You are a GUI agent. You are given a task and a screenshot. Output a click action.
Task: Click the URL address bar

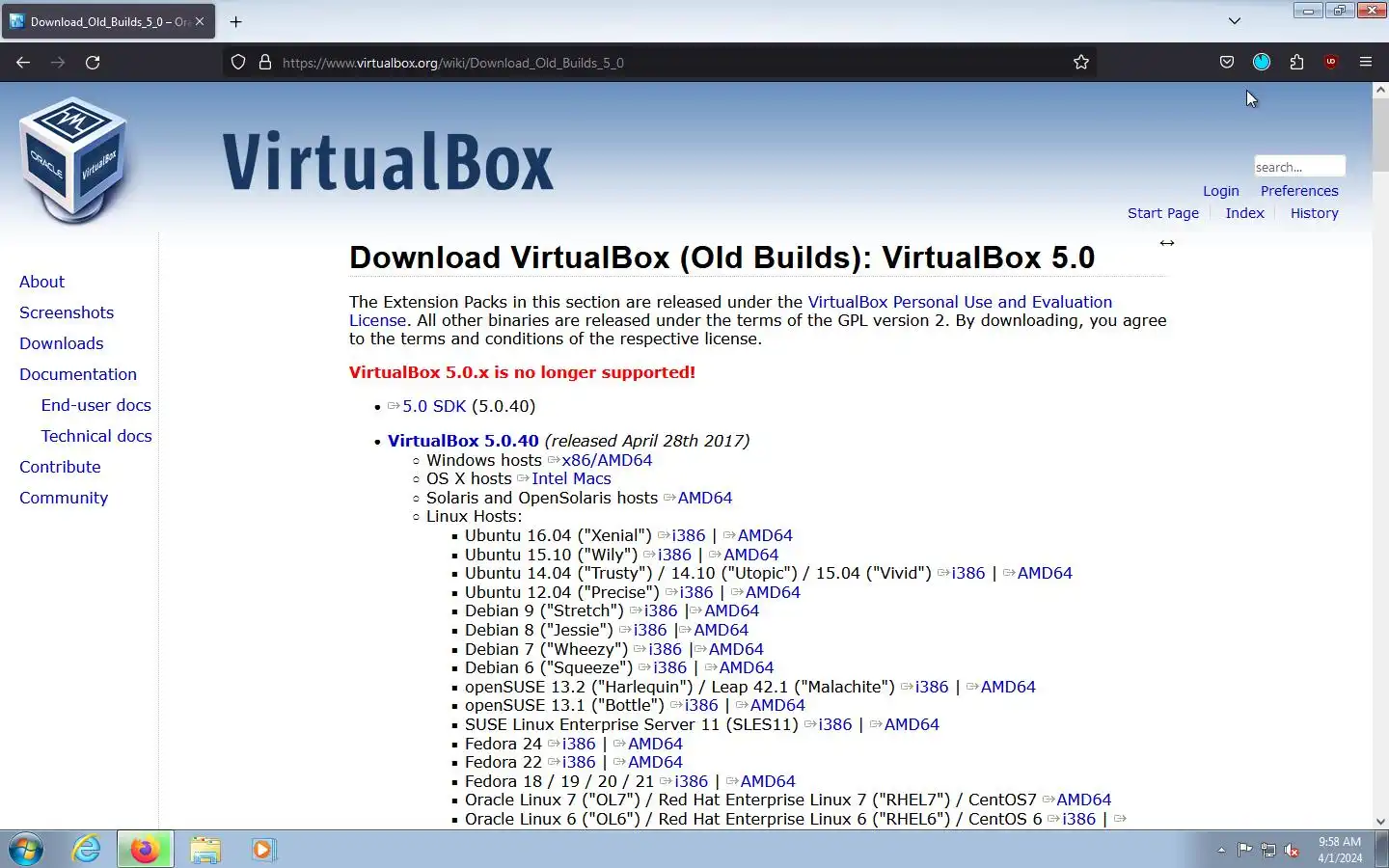click(x=661, y=62)
